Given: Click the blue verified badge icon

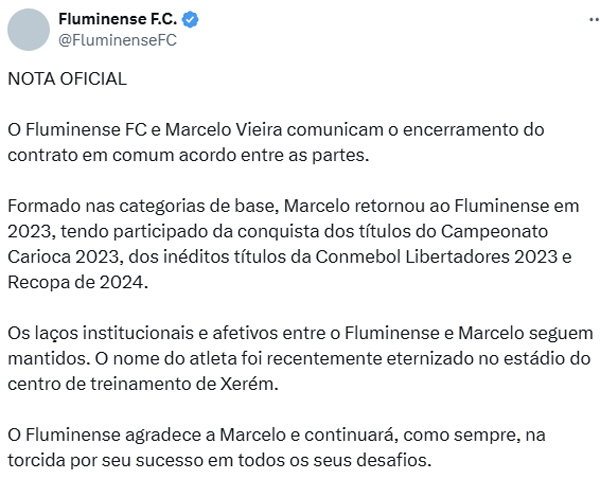Looking at the screenshot, I should (190, 20).
